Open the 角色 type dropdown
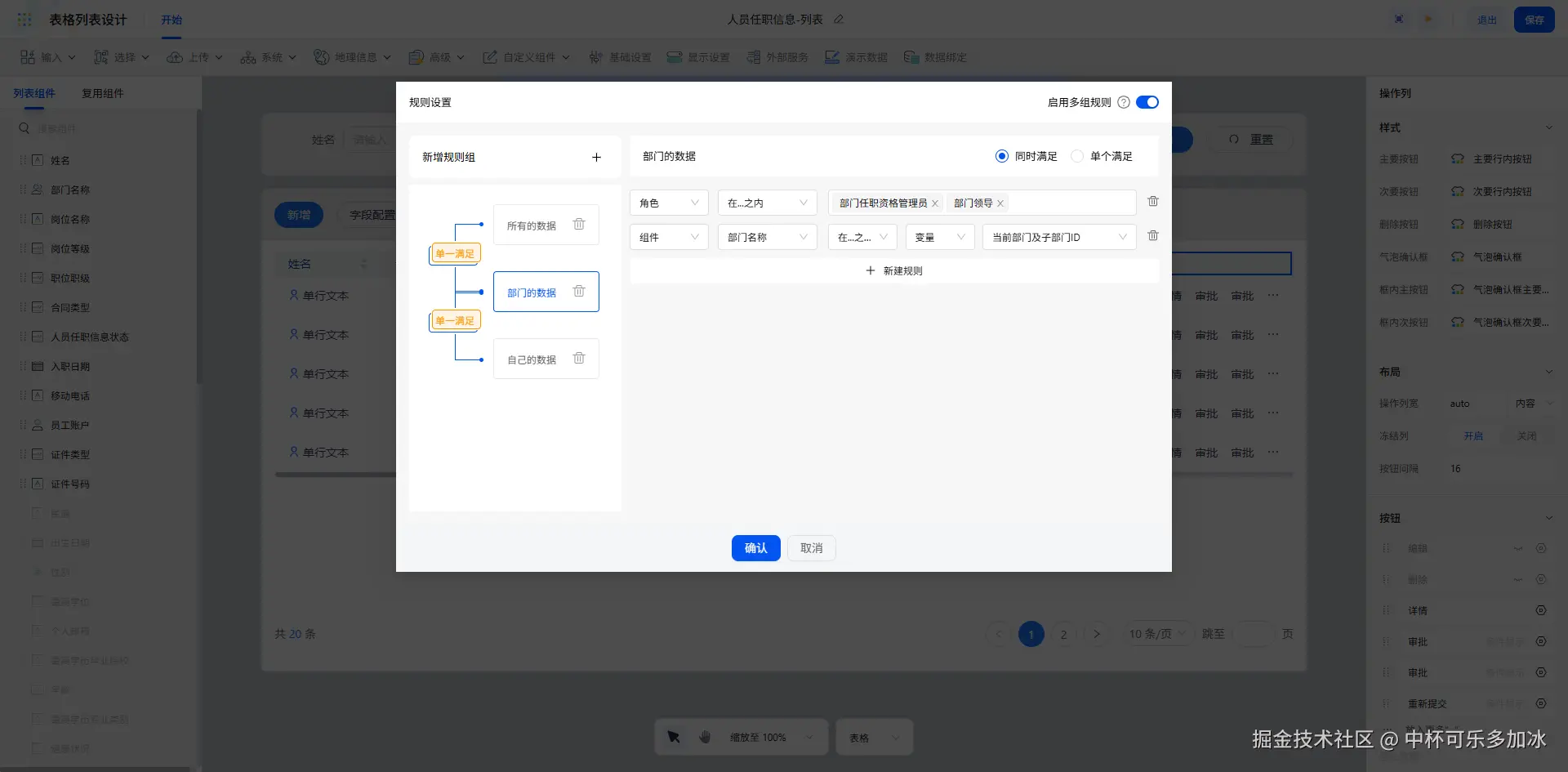This screenshot has width=1568, height=772. [669, 203]
